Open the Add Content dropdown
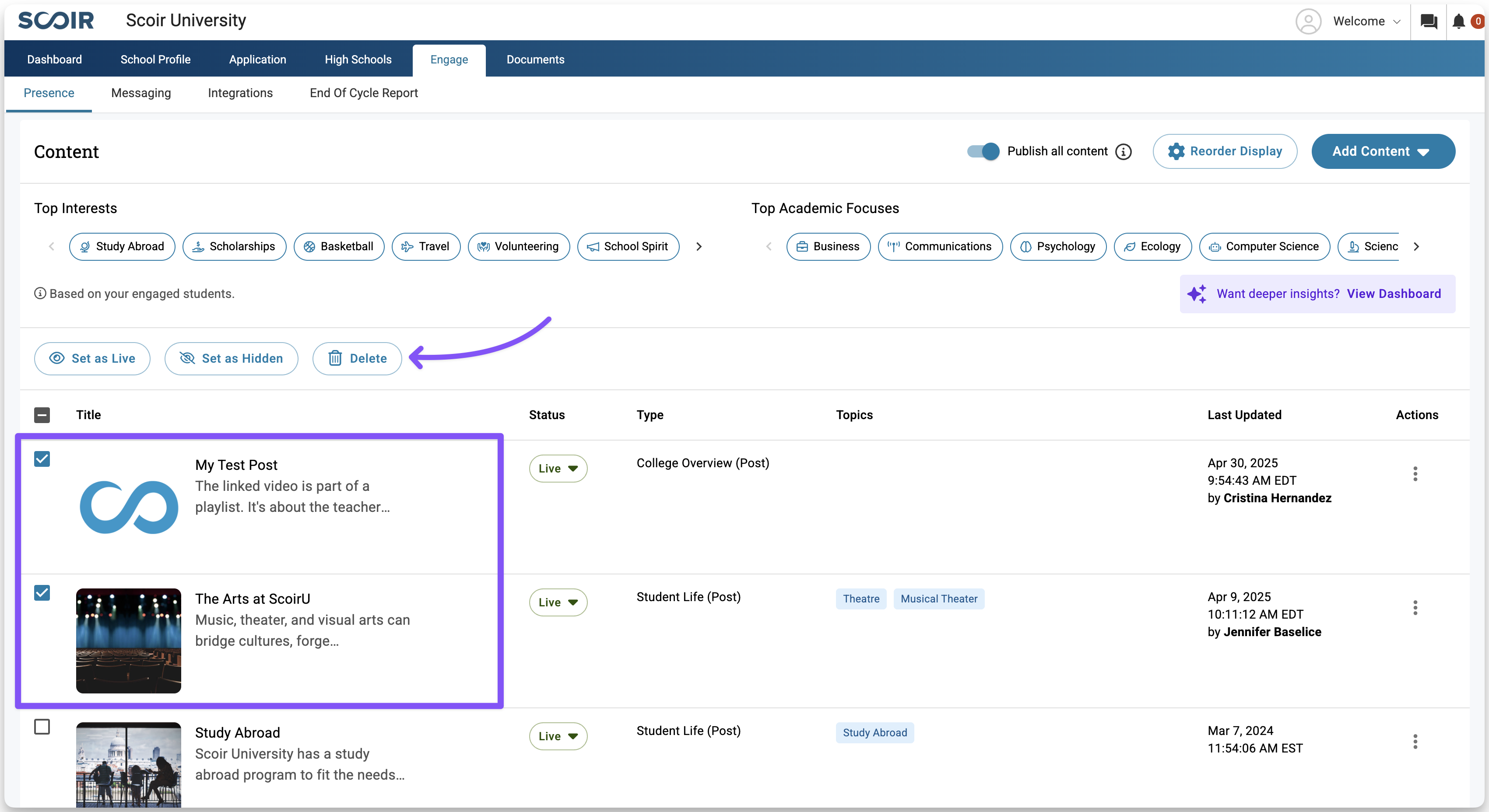Image resolution: width=1489 pixels, height=812 pixels. point(1383,151)
